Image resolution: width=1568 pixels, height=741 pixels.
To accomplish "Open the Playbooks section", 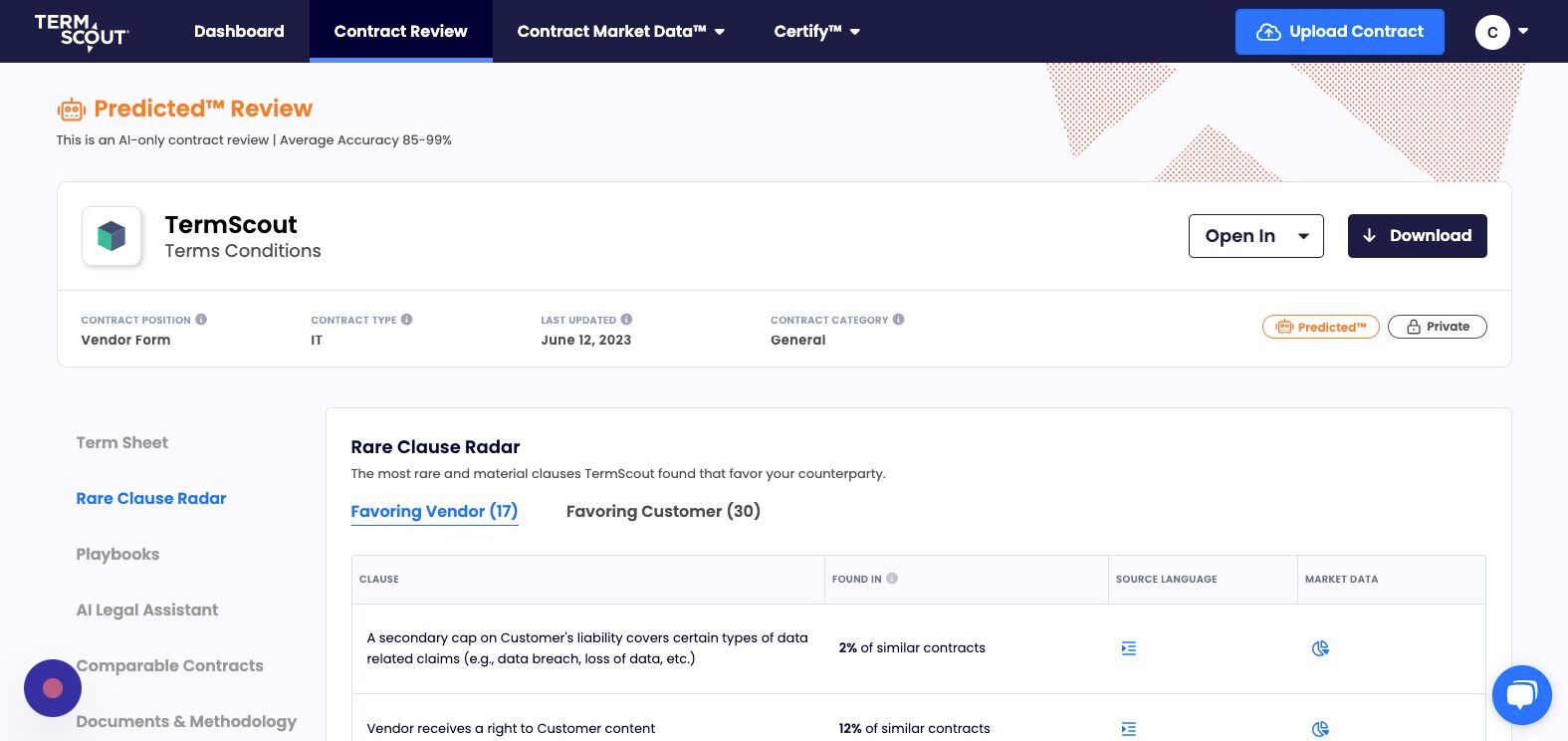I will click(117, 554).
